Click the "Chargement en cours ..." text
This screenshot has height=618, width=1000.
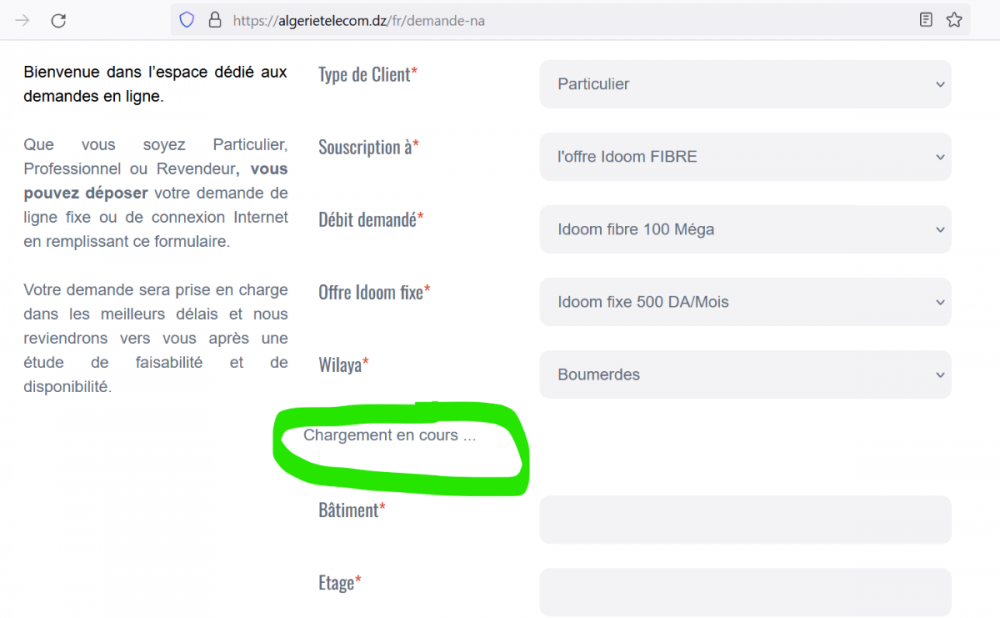click(x=389, y=436)
